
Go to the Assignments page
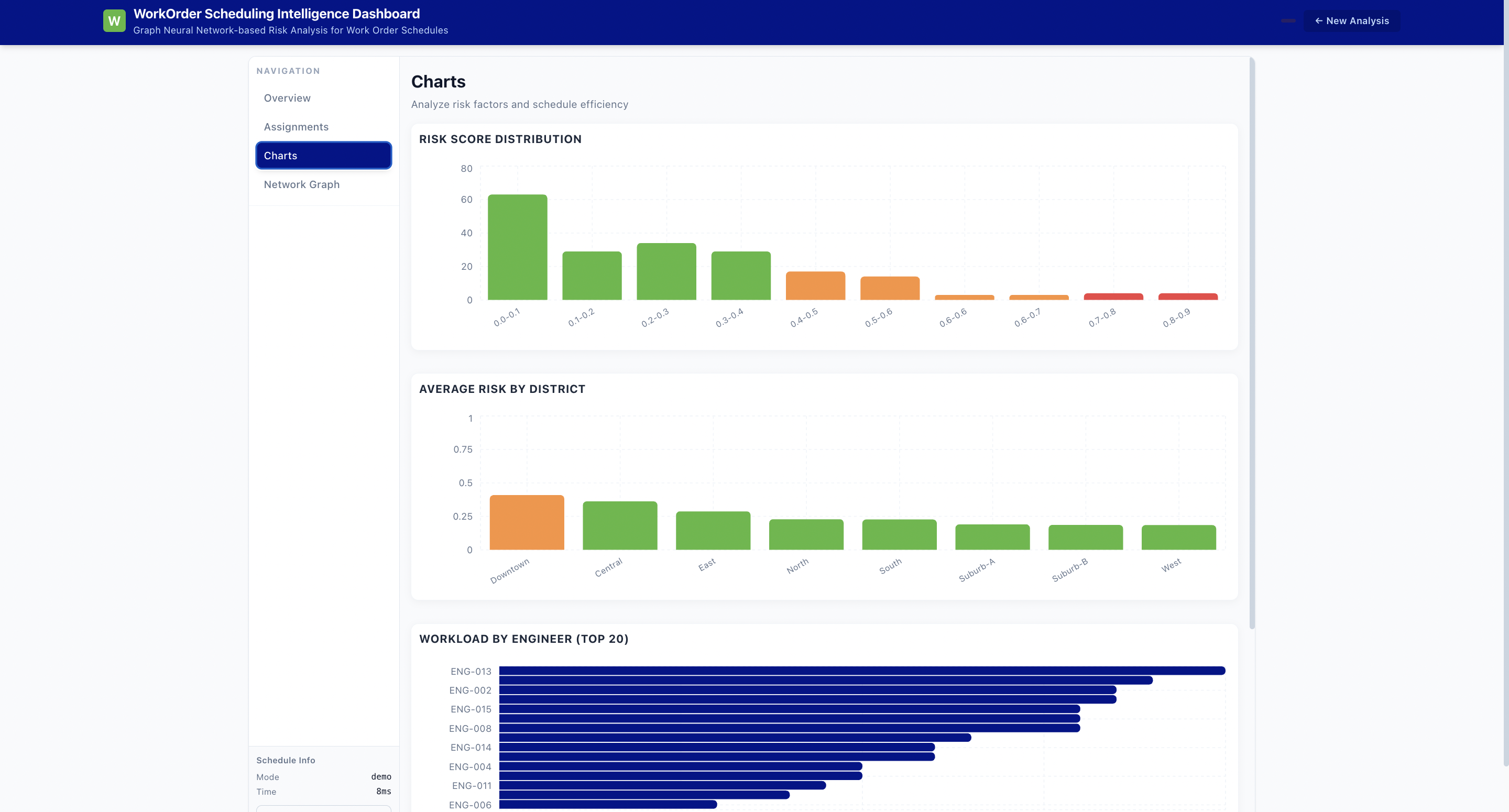coord(296,127)
